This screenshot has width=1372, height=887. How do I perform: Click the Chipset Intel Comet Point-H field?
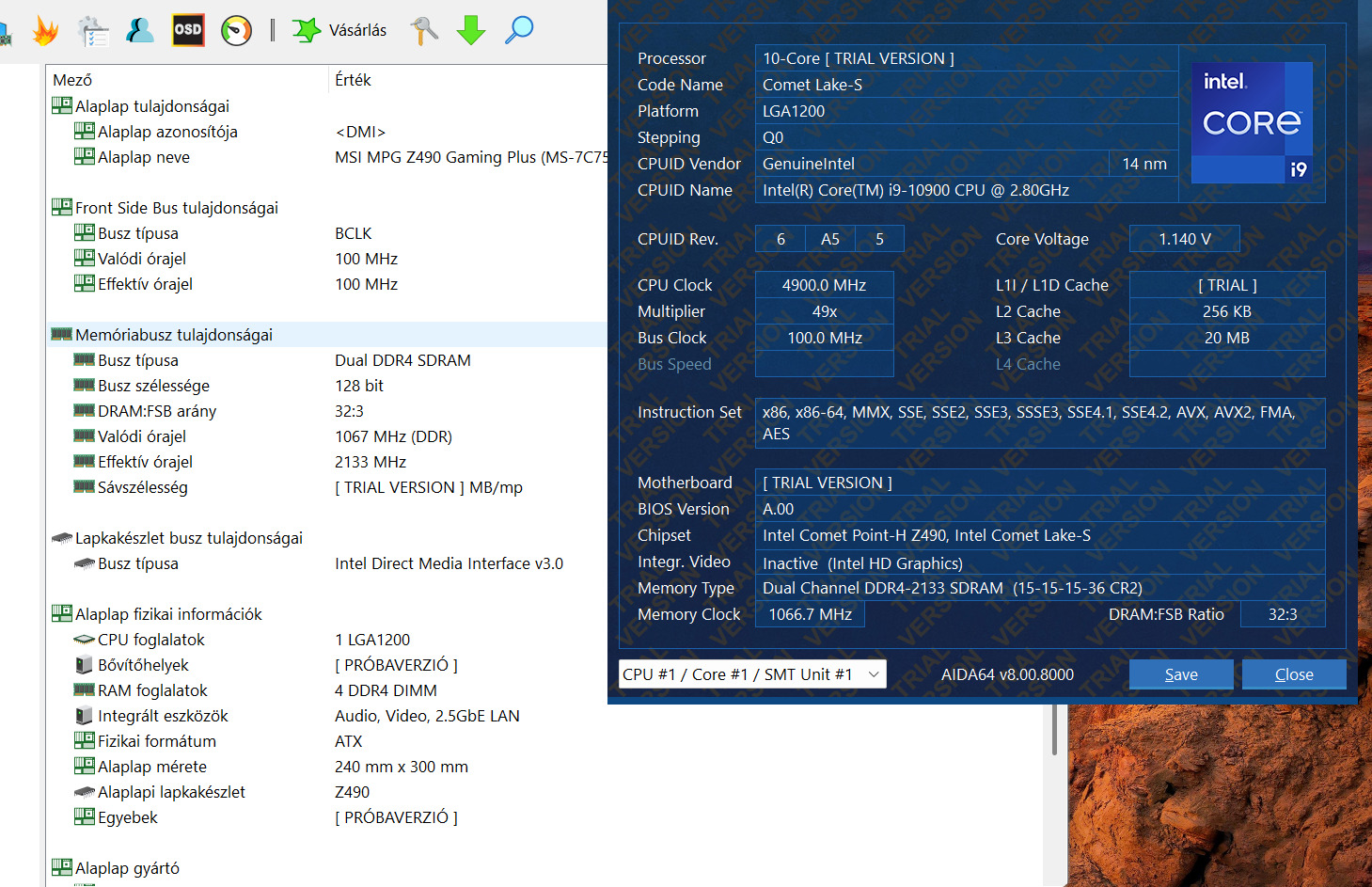[1040, 535]
